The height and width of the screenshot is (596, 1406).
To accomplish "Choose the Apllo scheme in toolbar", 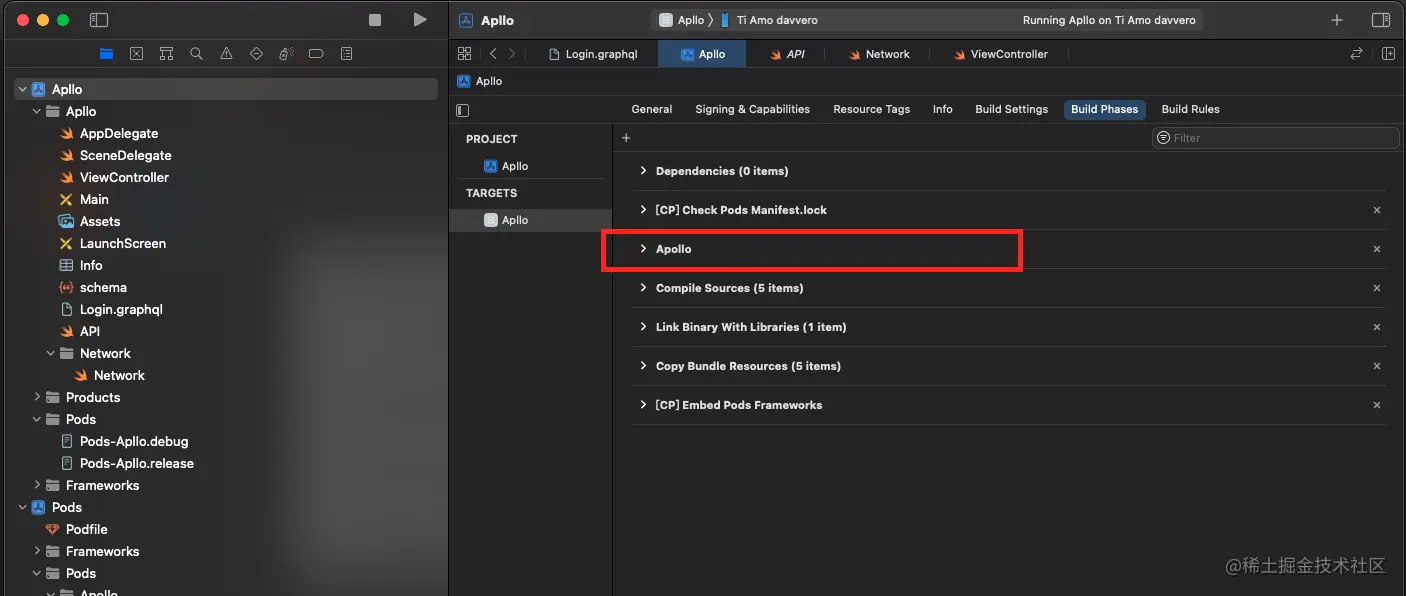I will click(x=681, y=20).
